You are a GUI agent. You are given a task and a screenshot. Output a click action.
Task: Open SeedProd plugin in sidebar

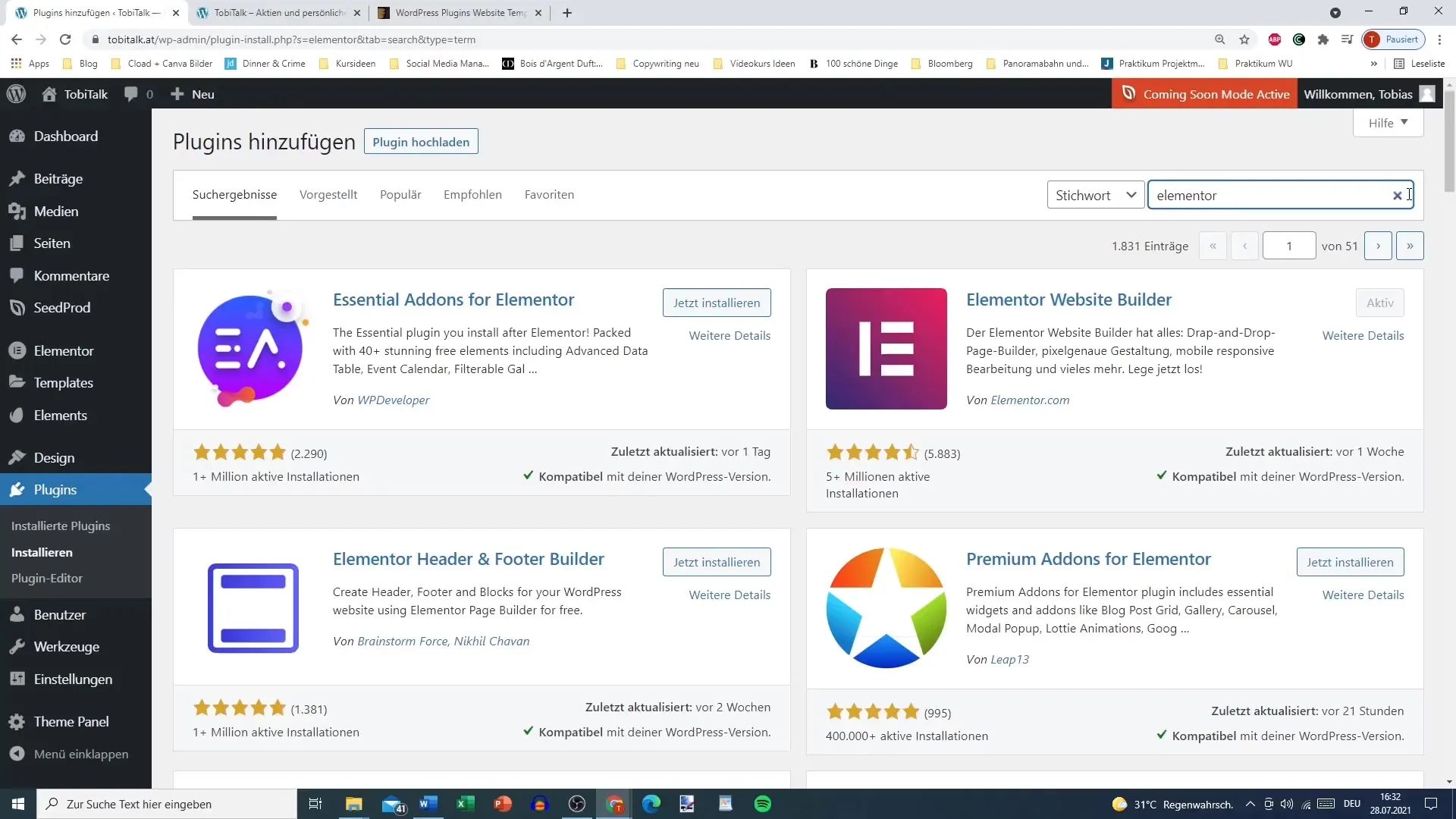click(x=62, y=307)
